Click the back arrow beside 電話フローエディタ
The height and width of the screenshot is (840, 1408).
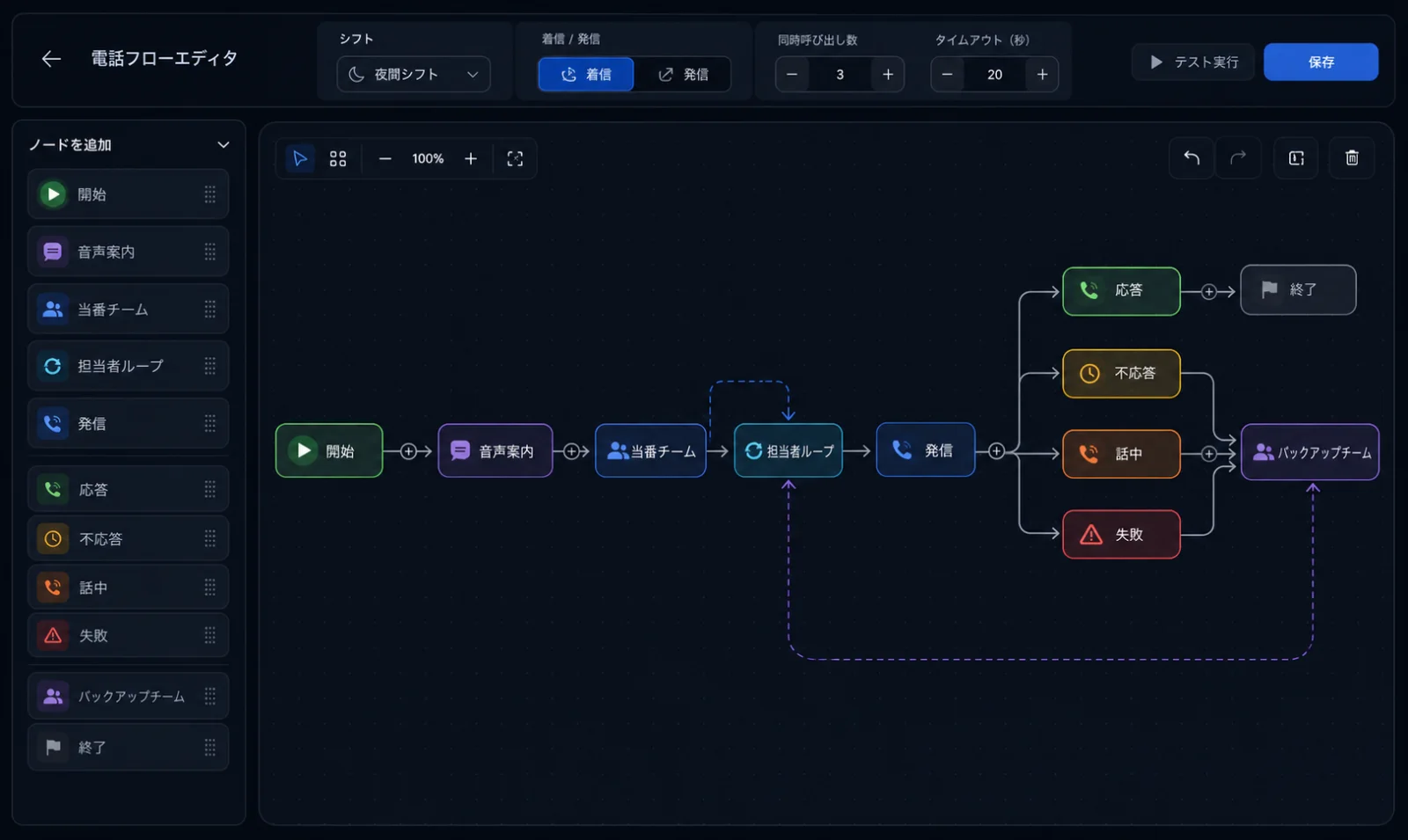(x=51, y=59)
